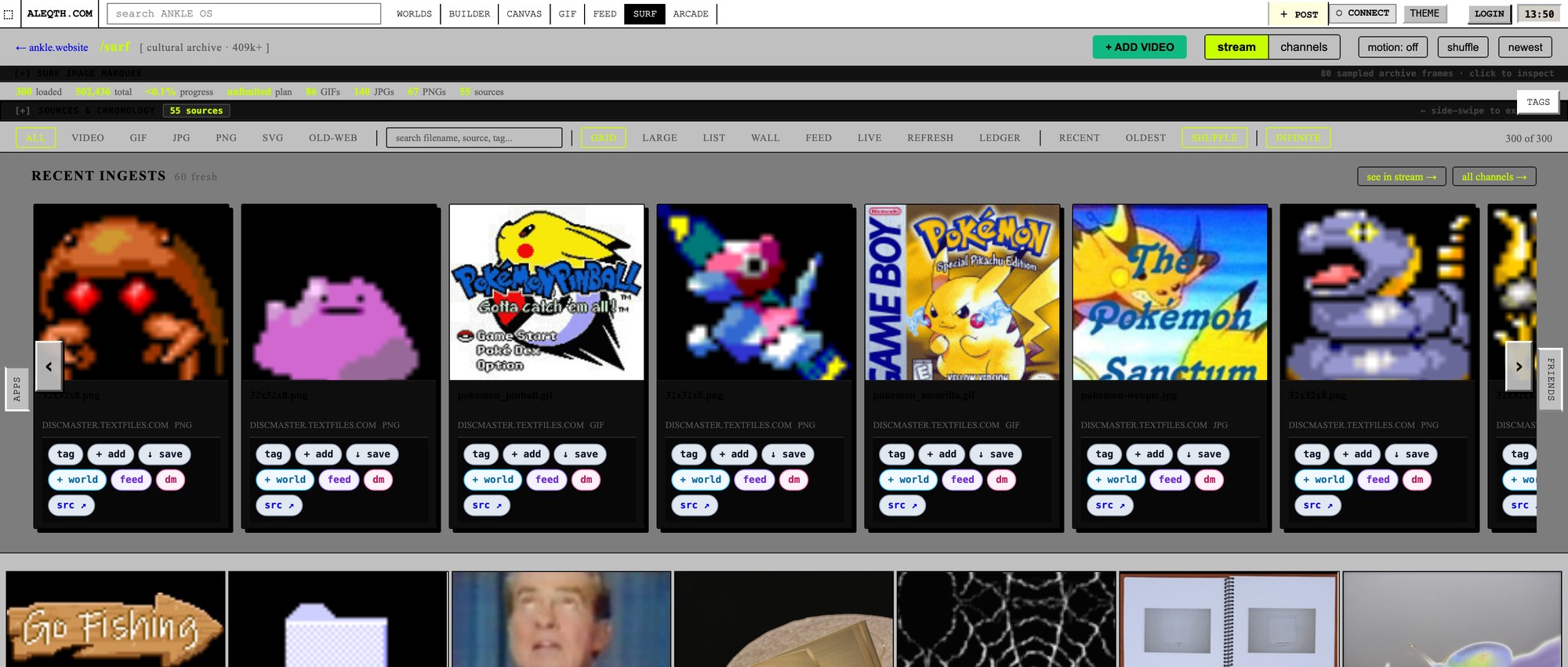This screenshot has height=667, width=1568.
Task: Open the FRIENDS side panel
Action: [x=1550, y=379]
